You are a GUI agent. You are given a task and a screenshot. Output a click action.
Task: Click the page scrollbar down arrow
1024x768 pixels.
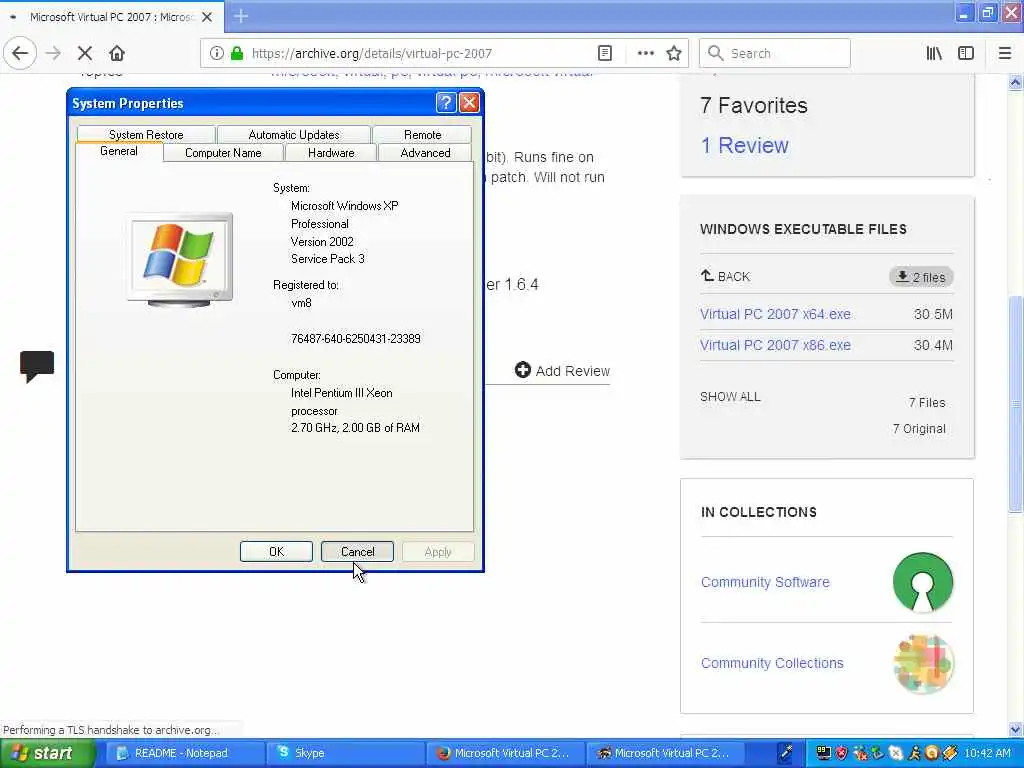click(x=1016, y=729)
